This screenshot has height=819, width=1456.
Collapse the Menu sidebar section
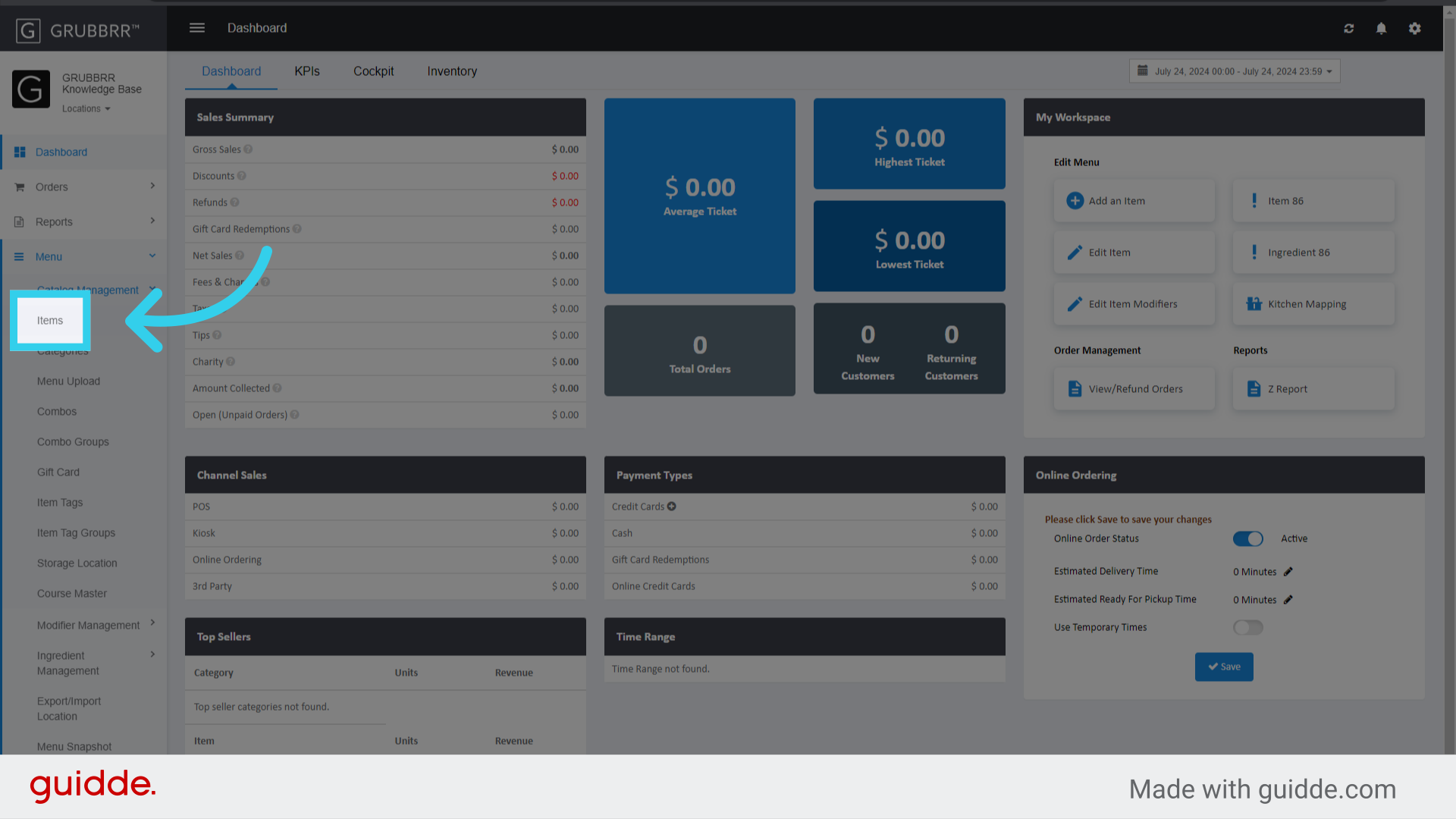click(x=152, y=256)
